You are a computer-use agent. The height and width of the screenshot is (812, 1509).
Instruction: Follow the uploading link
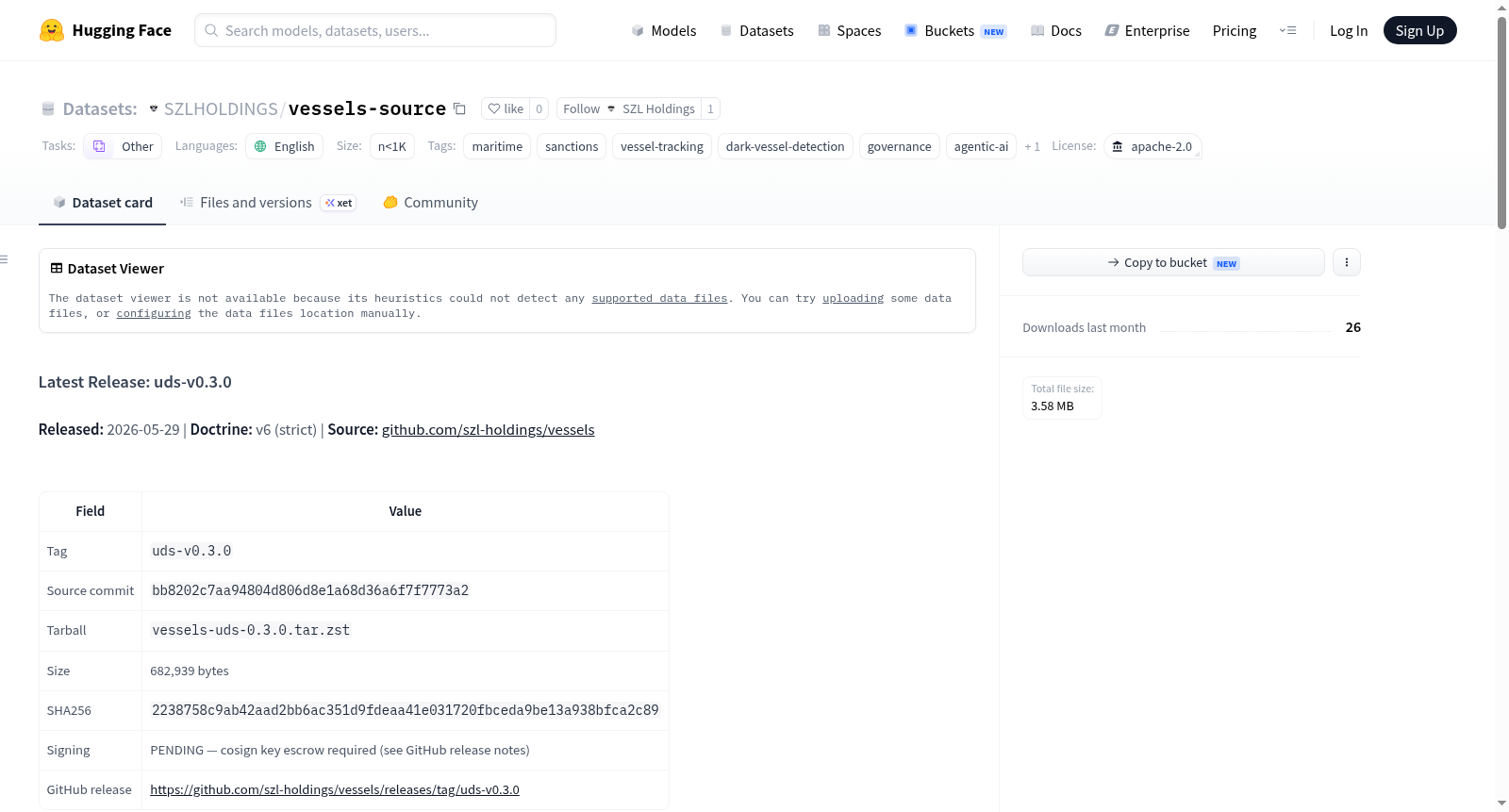coord(853,298)
